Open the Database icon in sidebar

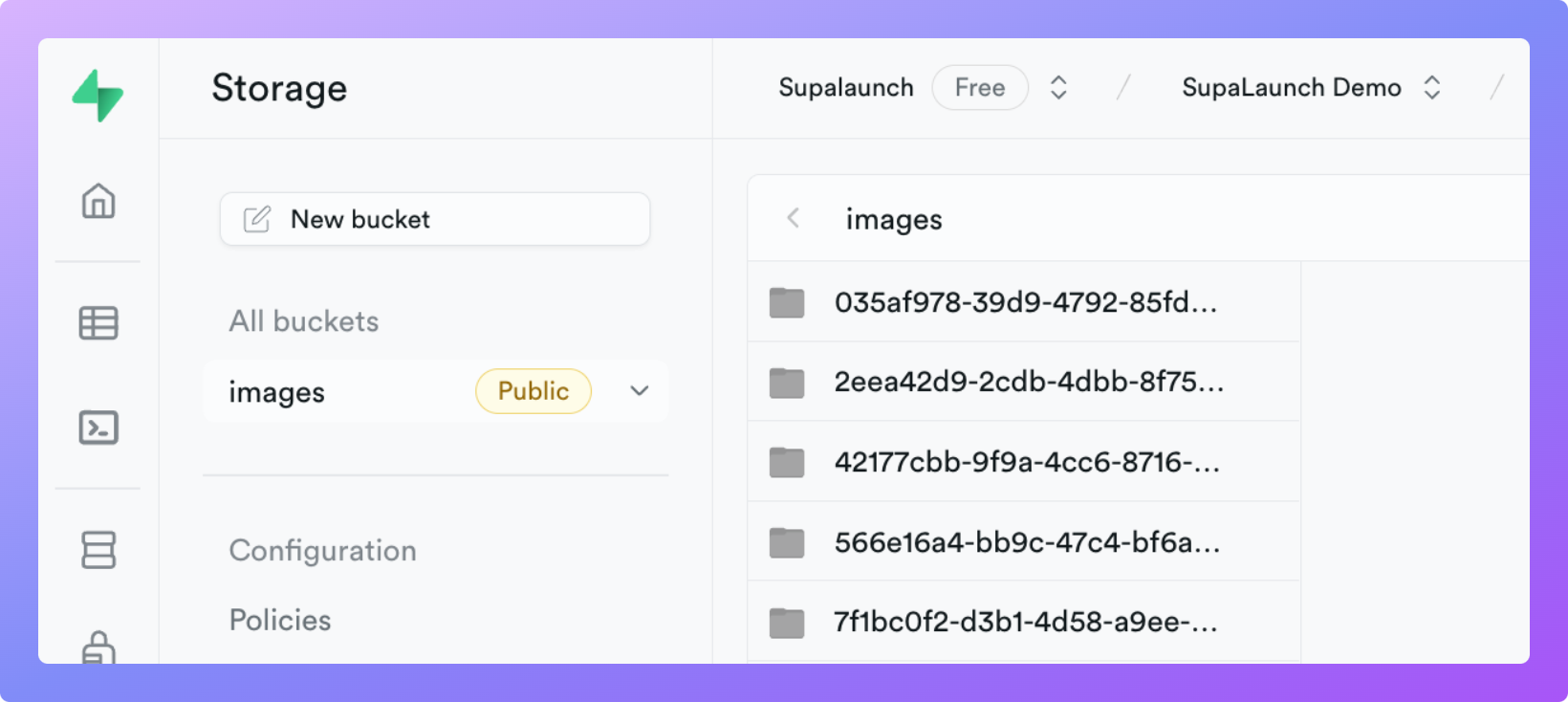98,550
